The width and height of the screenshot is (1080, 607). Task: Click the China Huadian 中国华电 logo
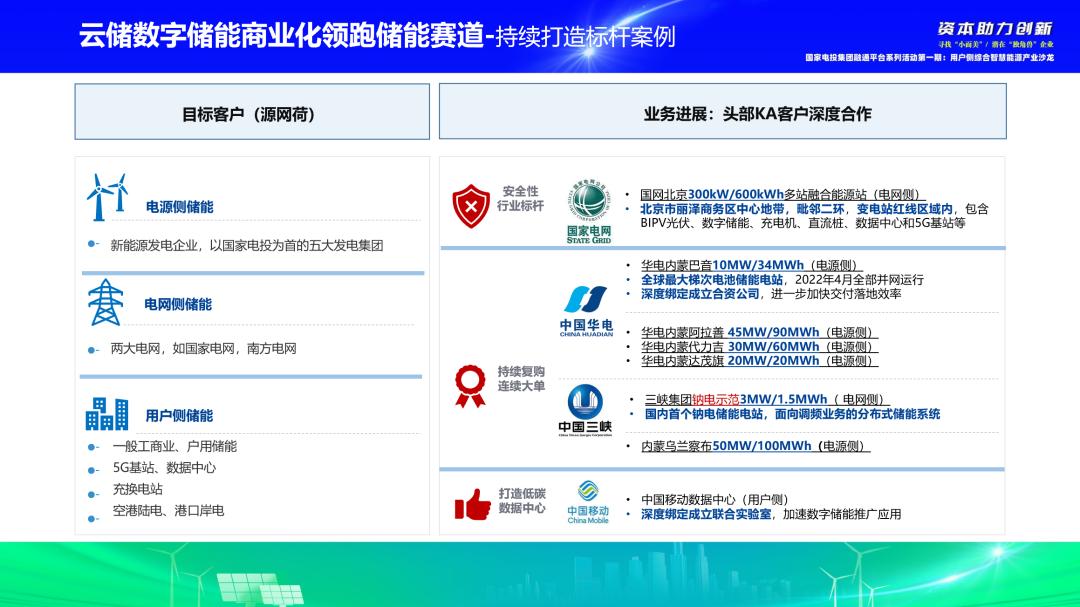click(586, 311)
